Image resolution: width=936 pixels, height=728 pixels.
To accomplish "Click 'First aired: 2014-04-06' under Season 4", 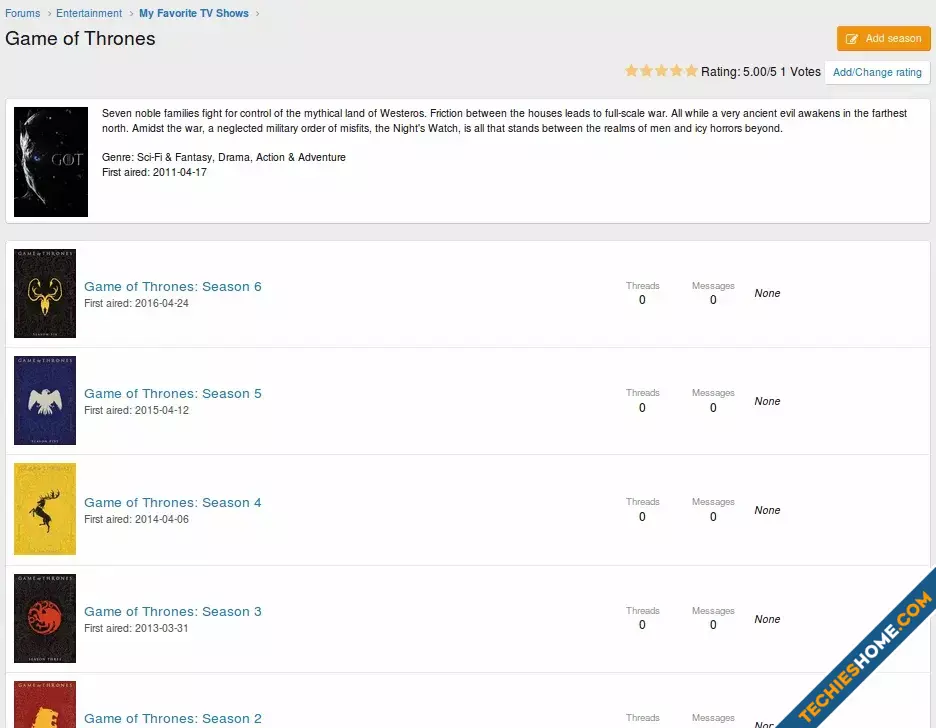I will [136, 519].
